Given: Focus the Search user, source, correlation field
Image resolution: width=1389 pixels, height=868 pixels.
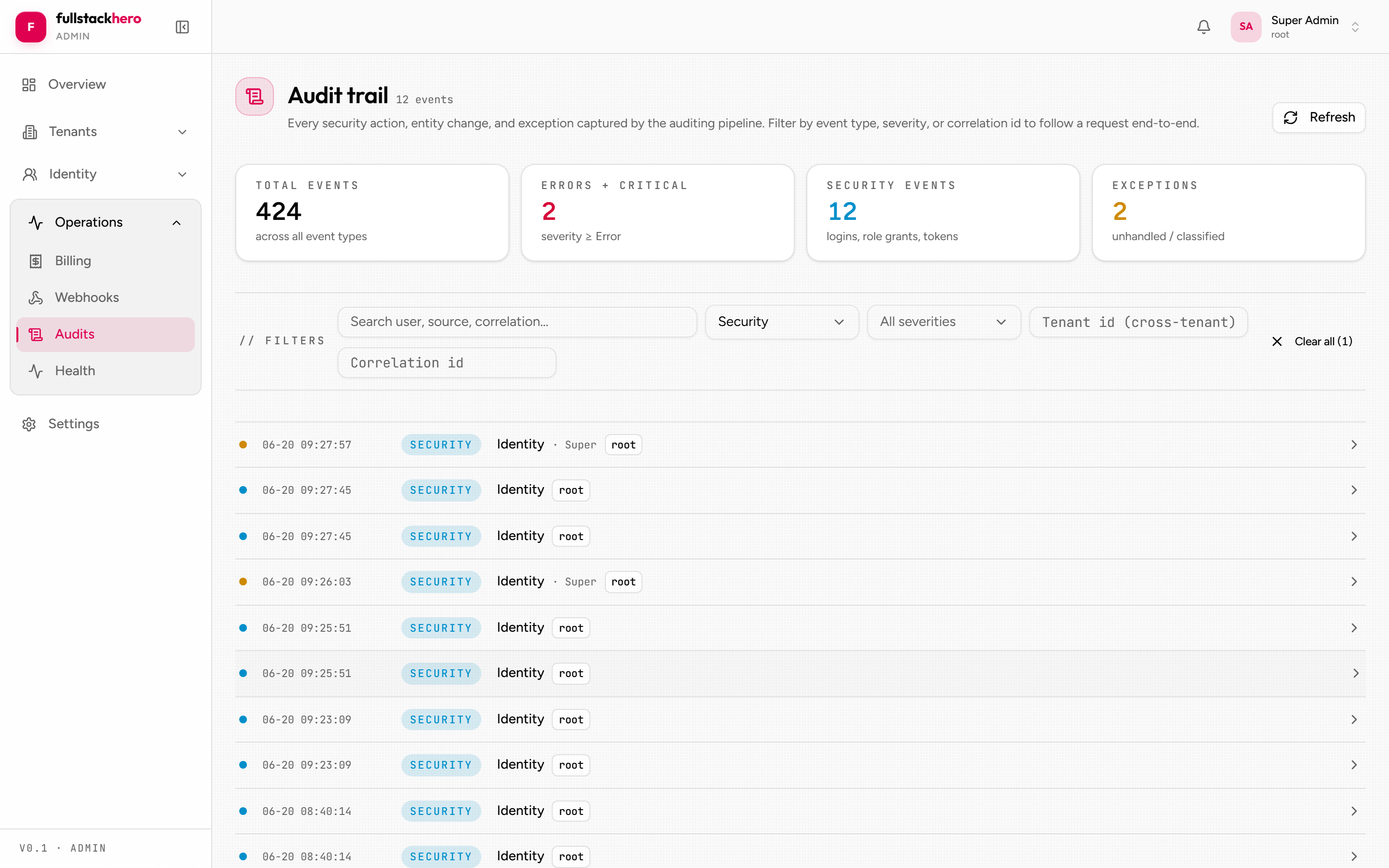Looking at the screenshot, I should pyautogui.click(x=517, y=322).
